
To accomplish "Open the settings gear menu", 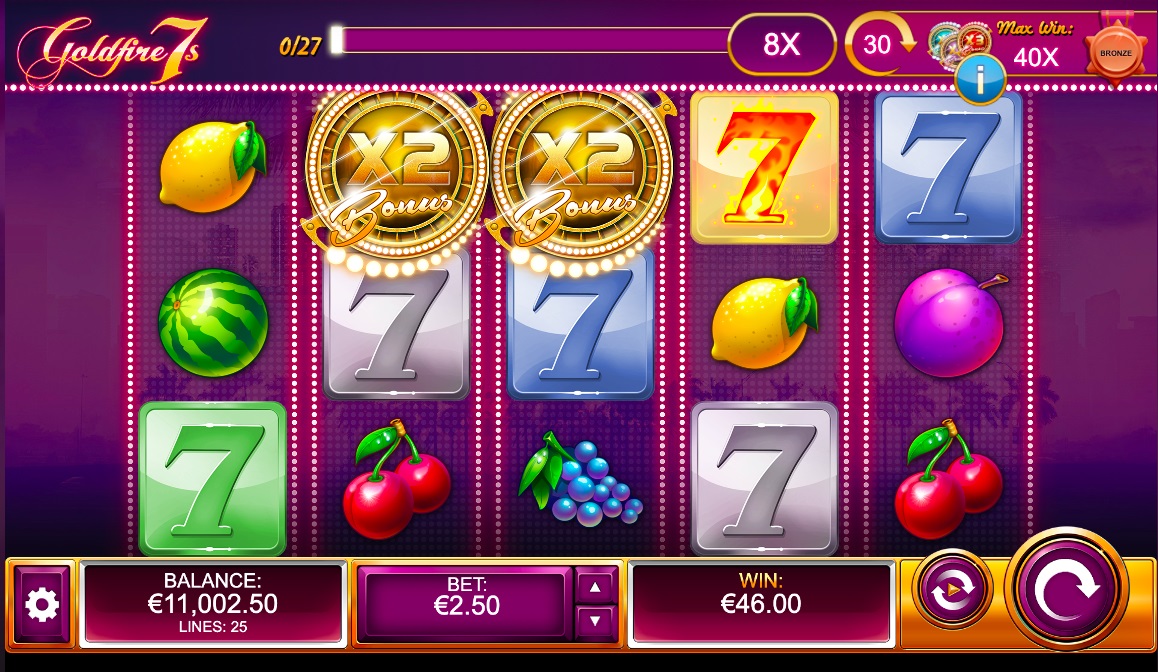I will (x=41, y=605).
